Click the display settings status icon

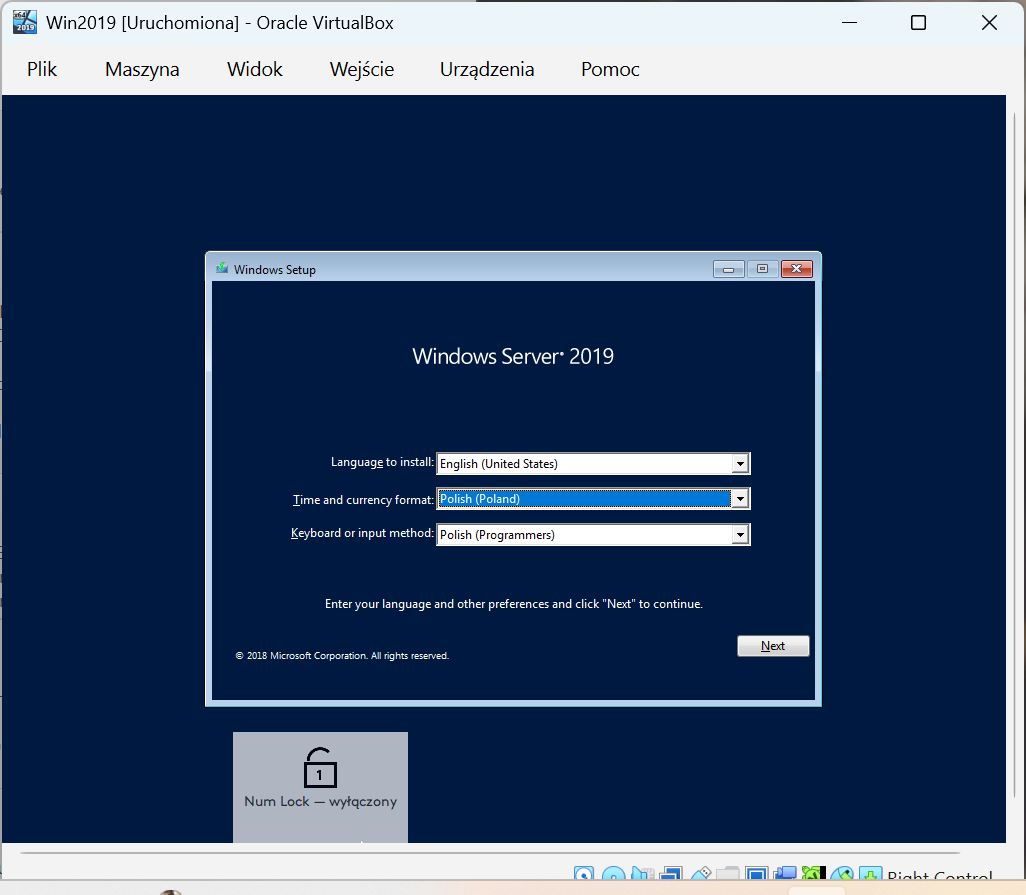pos(757,878)
